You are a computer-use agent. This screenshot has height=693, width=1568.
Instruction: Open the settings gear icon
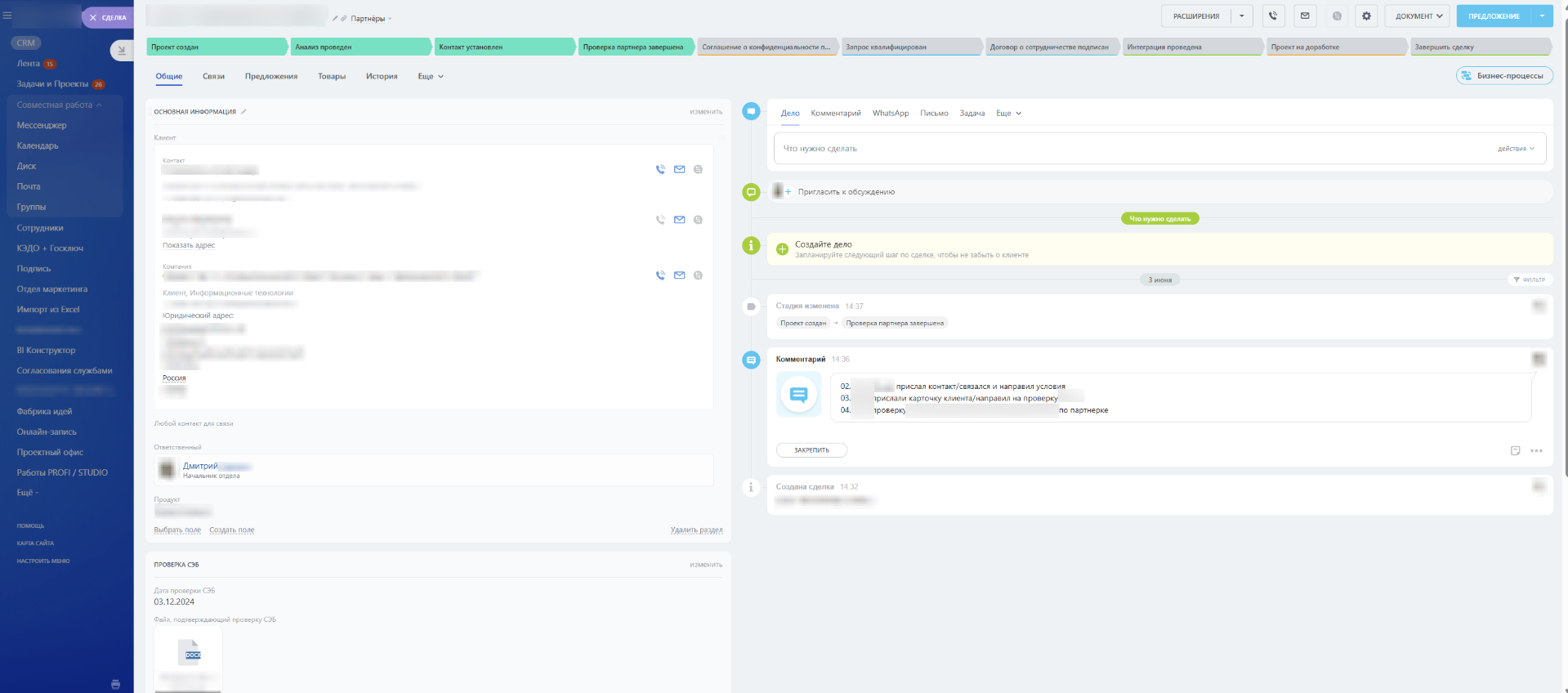pos(1366,16)
